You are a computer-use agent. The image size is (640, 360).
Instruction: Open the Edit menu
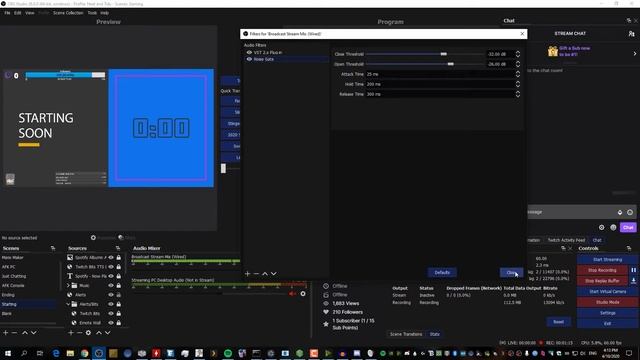pos(18,13)
